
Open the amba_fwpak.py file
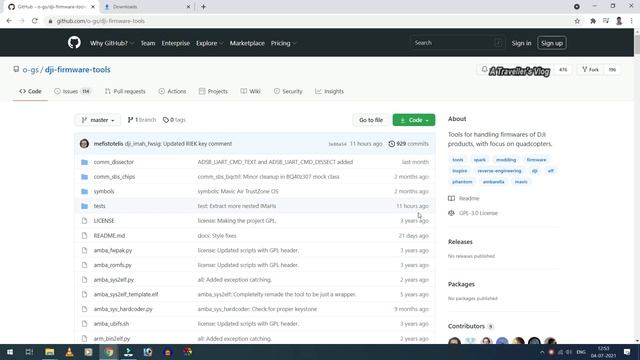113,251
